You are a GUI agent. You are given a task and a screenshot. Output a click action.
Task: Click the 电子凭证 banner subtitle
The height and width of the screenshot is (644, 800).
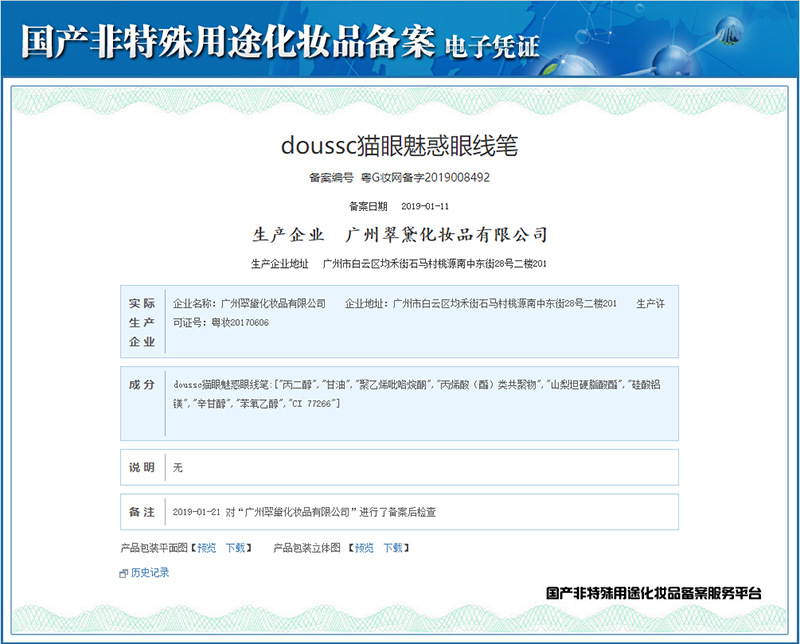click(x=491, y=46)
